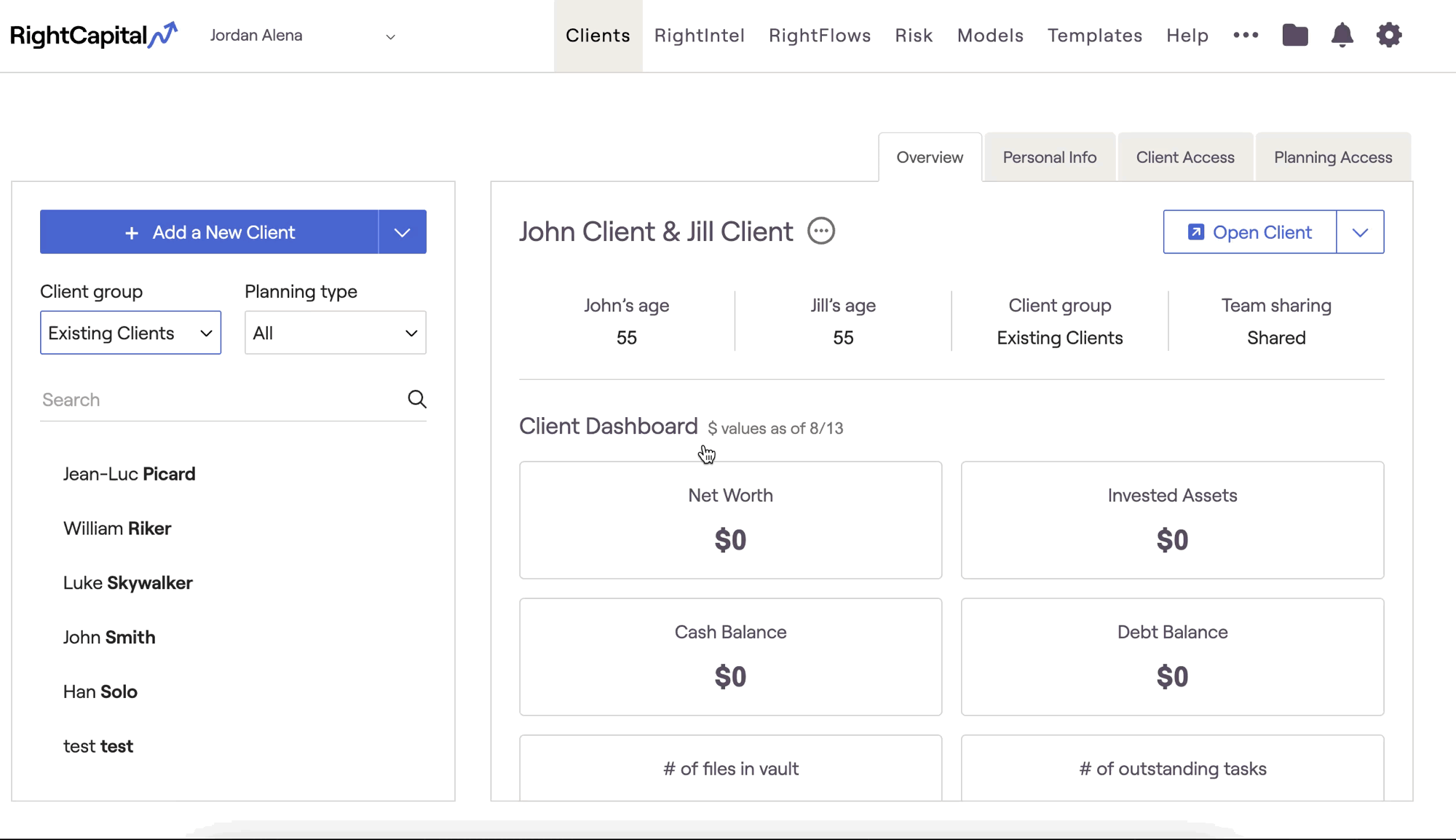The height and width of the screenshot is (840, 1456).
Task: Click into the client Search field
Action: pos(218,400)
